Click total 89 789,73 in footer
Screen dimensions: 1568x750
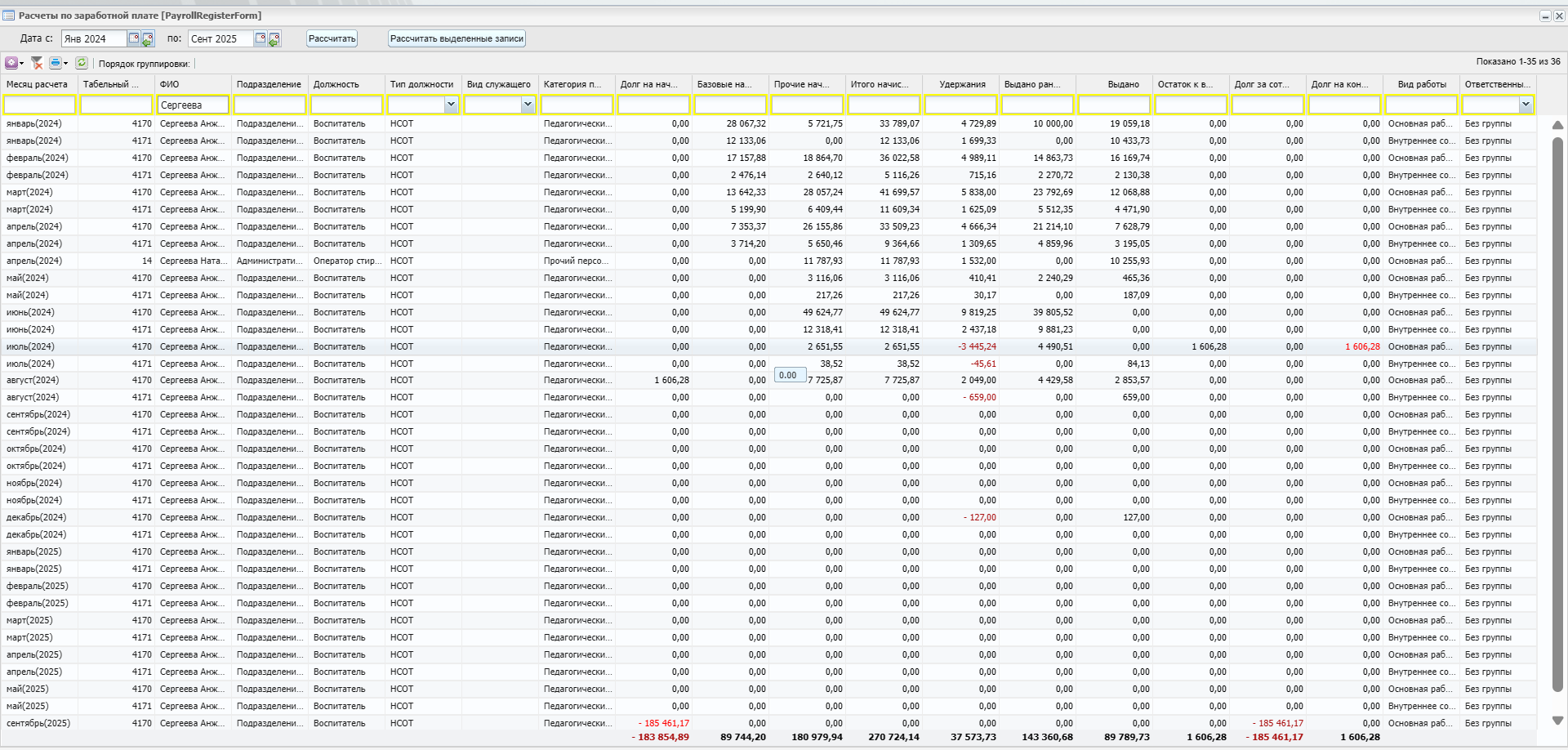(1127, 737)
